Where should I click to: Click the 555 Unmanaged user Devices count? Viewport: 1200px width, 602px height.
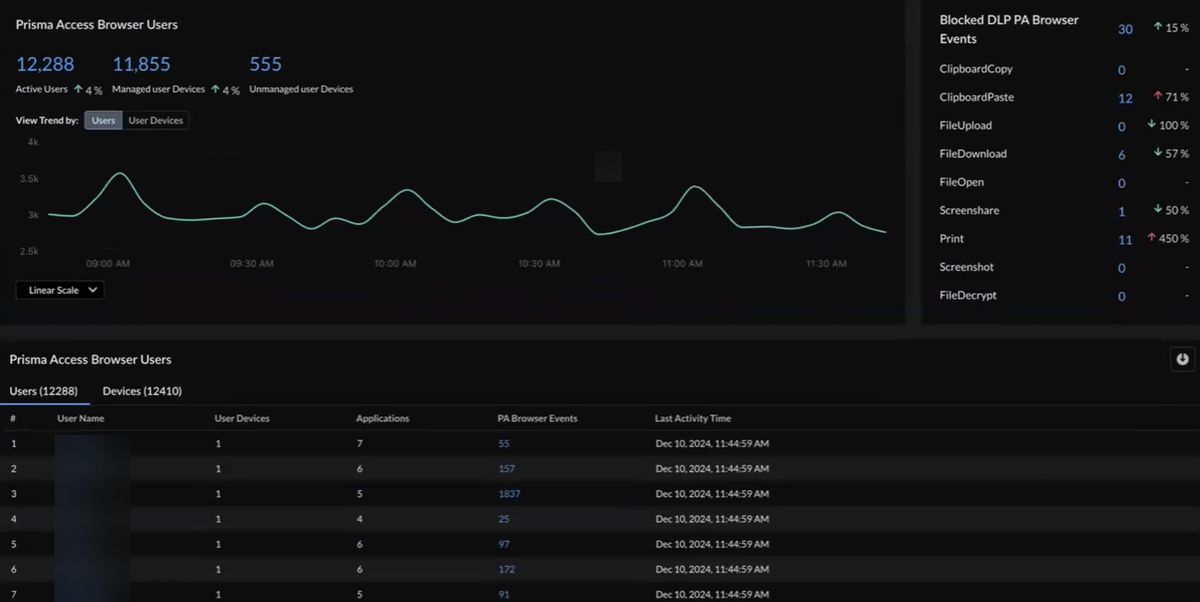click(x=265, y=65)
